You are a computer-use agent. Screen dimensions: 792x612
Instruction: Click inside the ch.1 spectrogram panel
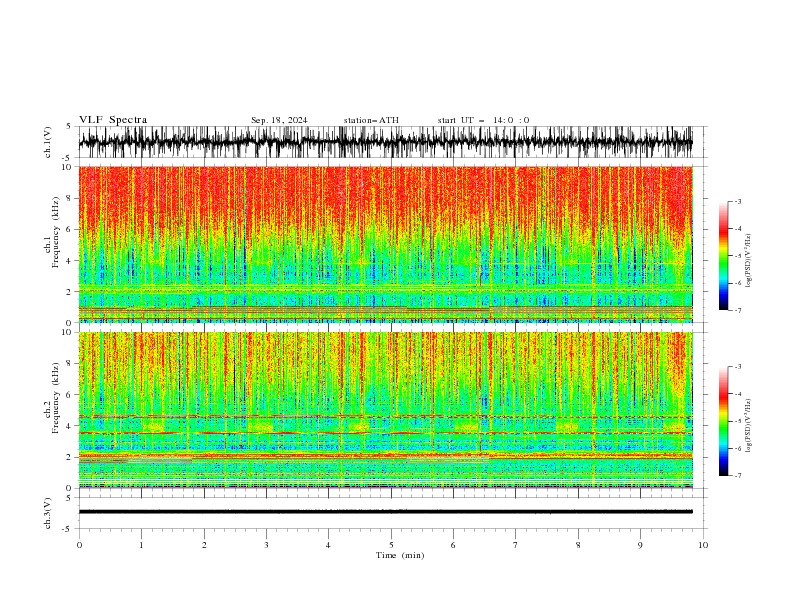point(385,244)
